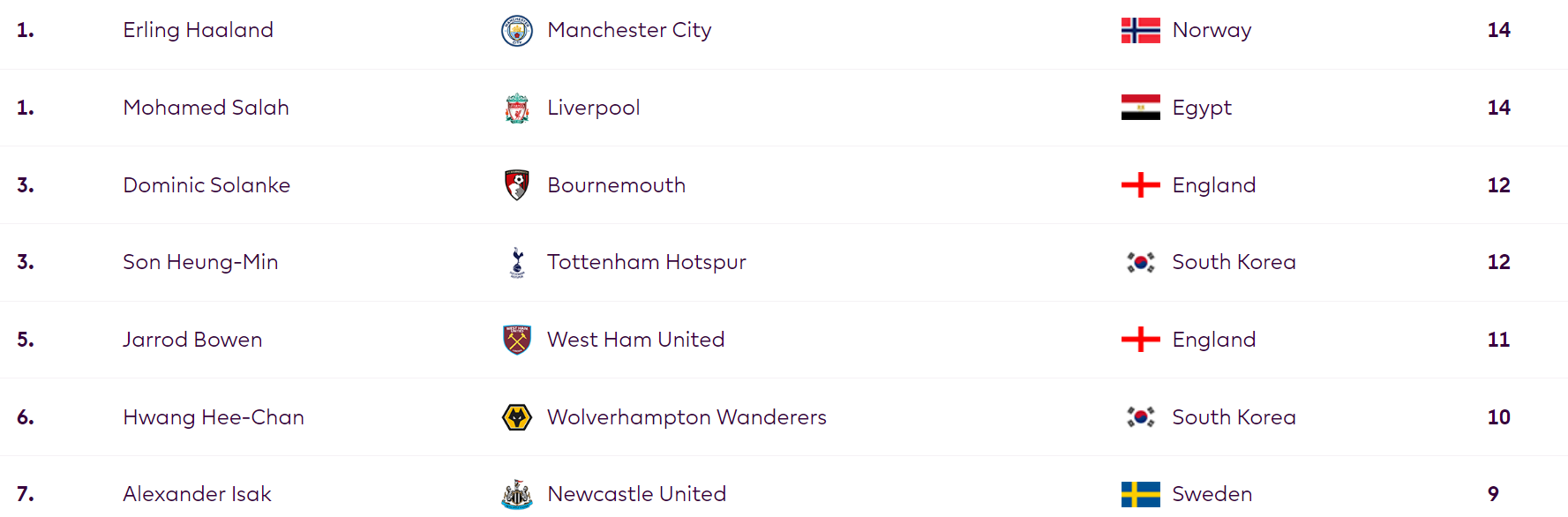This screenshot has width=1568, height=517.
Task: Click the Bournemouth club crest
Action: pyautogui.click(x=517, y=185)
